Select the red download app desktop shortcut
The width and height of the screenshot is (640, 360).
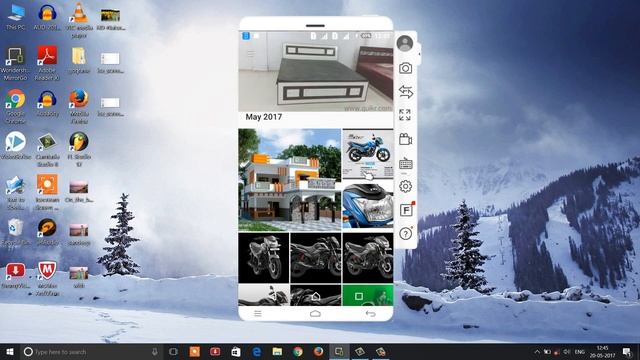pyautogui.click(x=16, y=276)
